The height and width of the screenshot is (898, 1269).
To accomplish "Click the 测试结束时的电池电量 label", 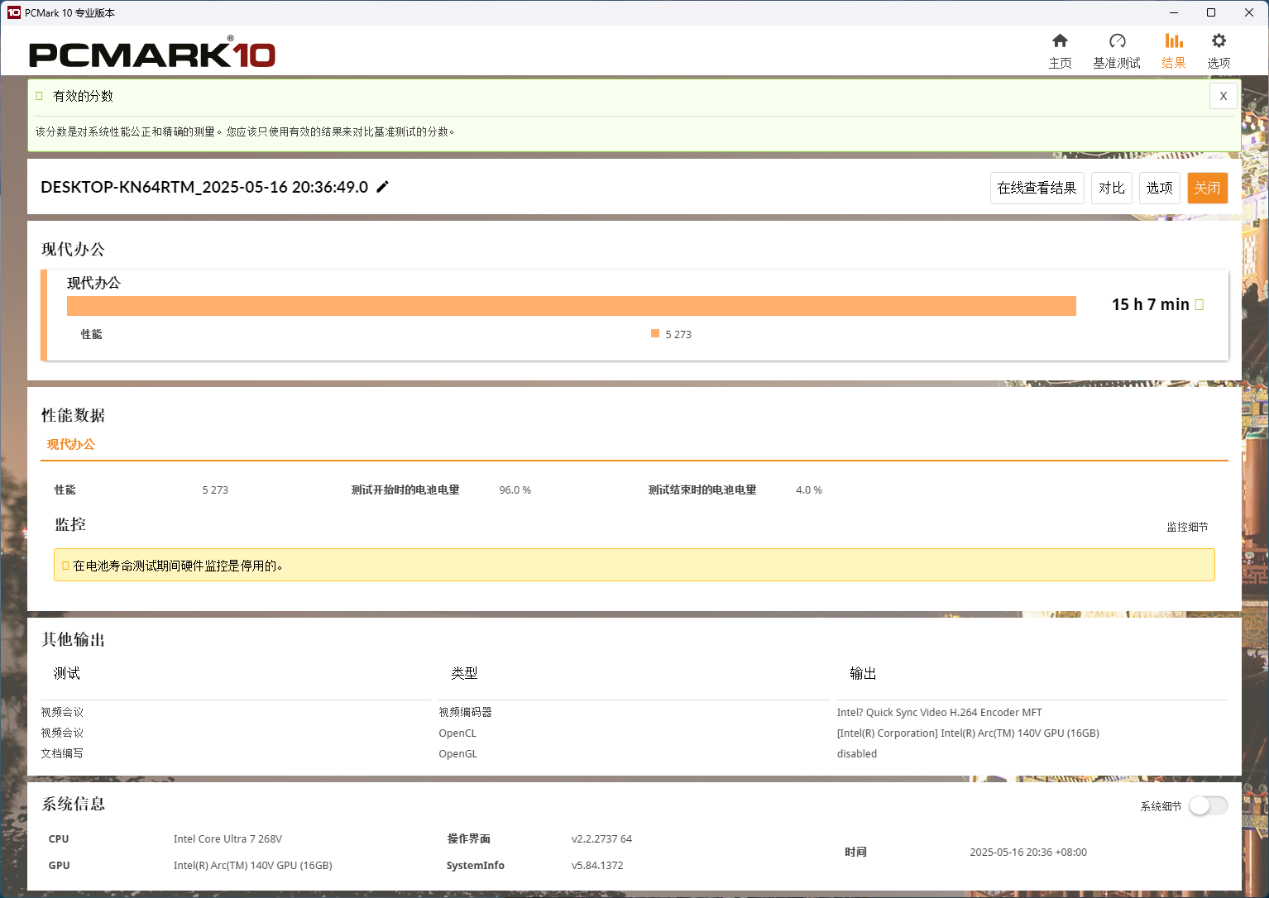I will [702, 490].
